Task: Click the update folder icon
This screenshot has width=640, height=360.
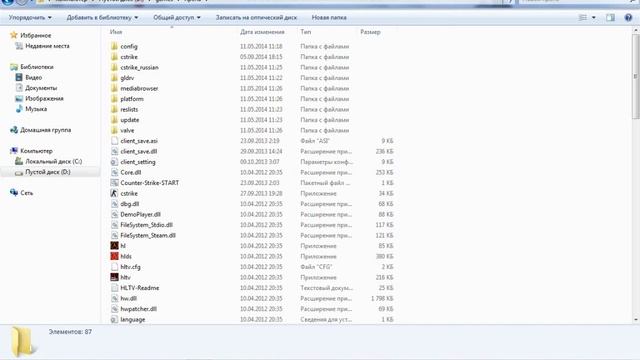Action: click(114, 120)
